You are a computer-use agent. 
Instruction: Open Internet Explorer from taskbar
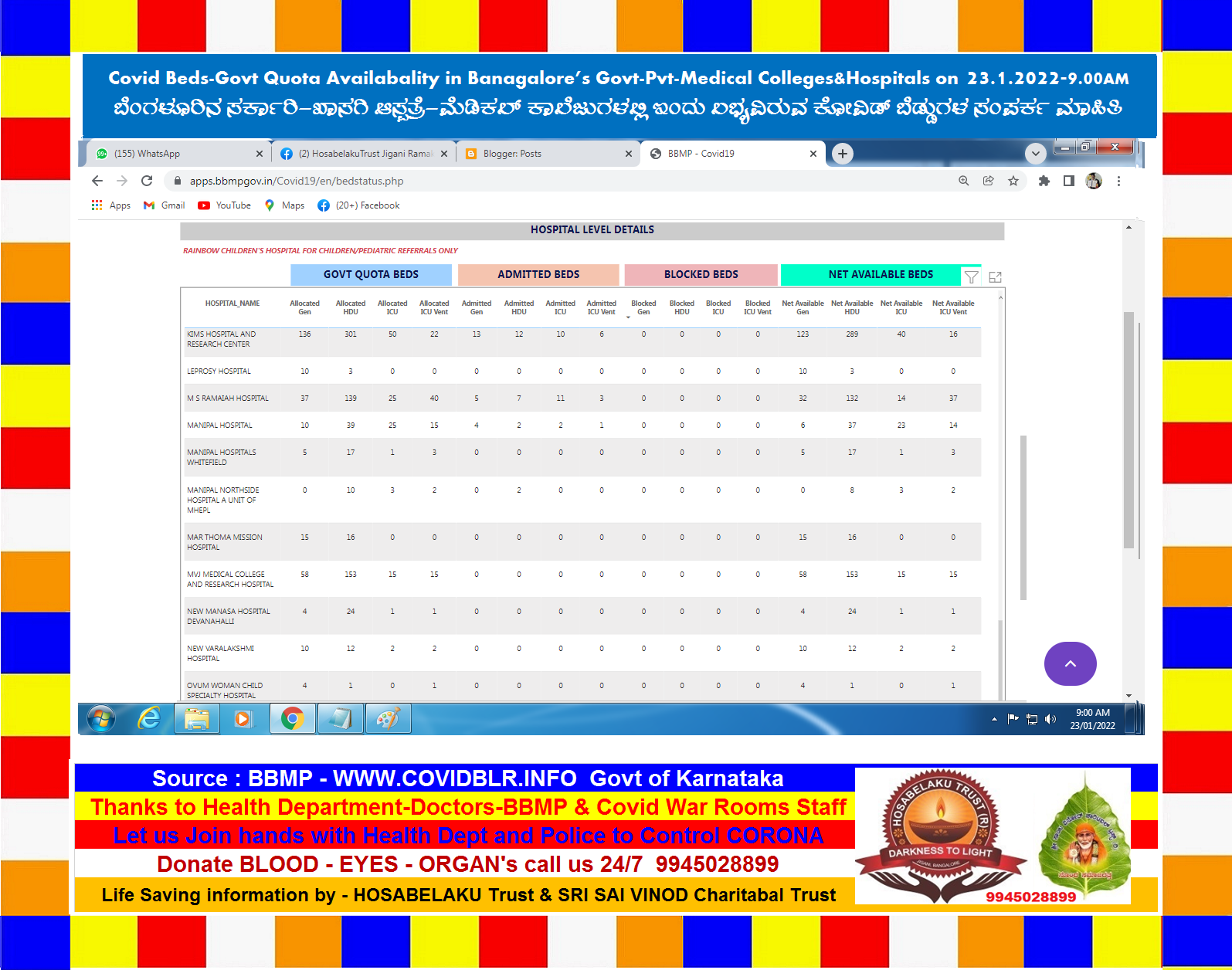coord(148,719)
